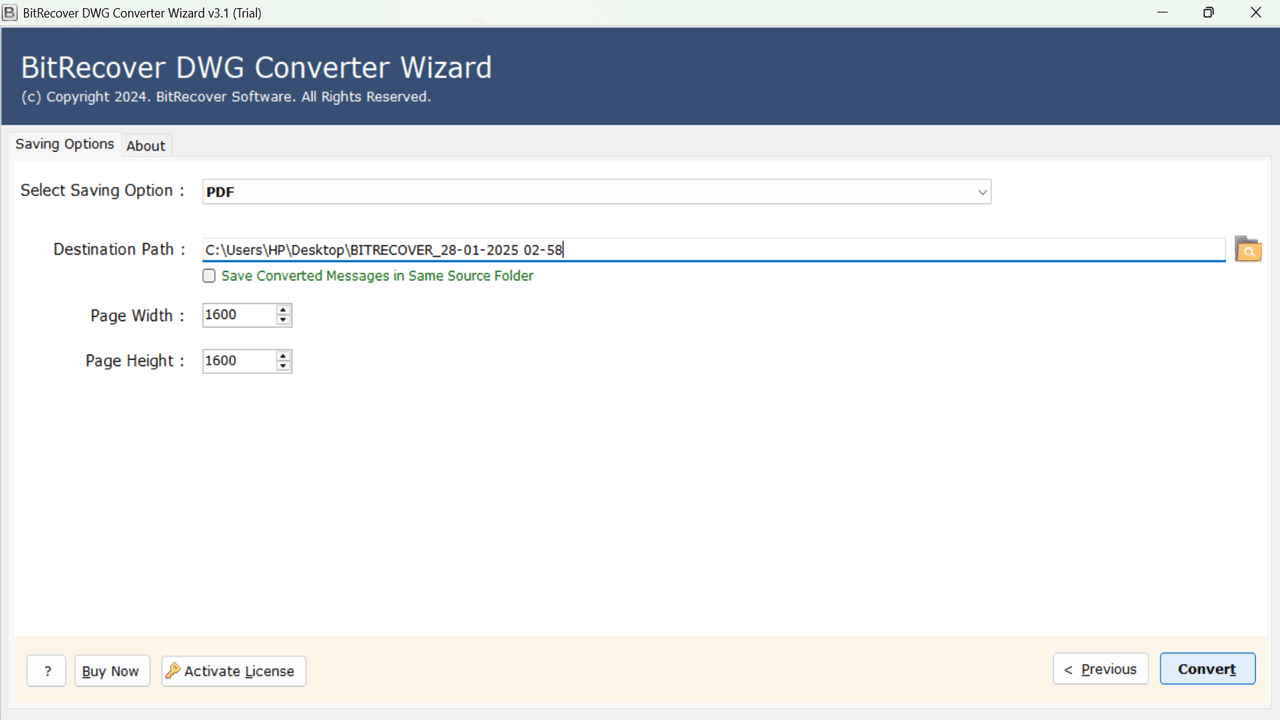Click the Page Width value field
This screenshot has height=720, width=1280.
239,315
